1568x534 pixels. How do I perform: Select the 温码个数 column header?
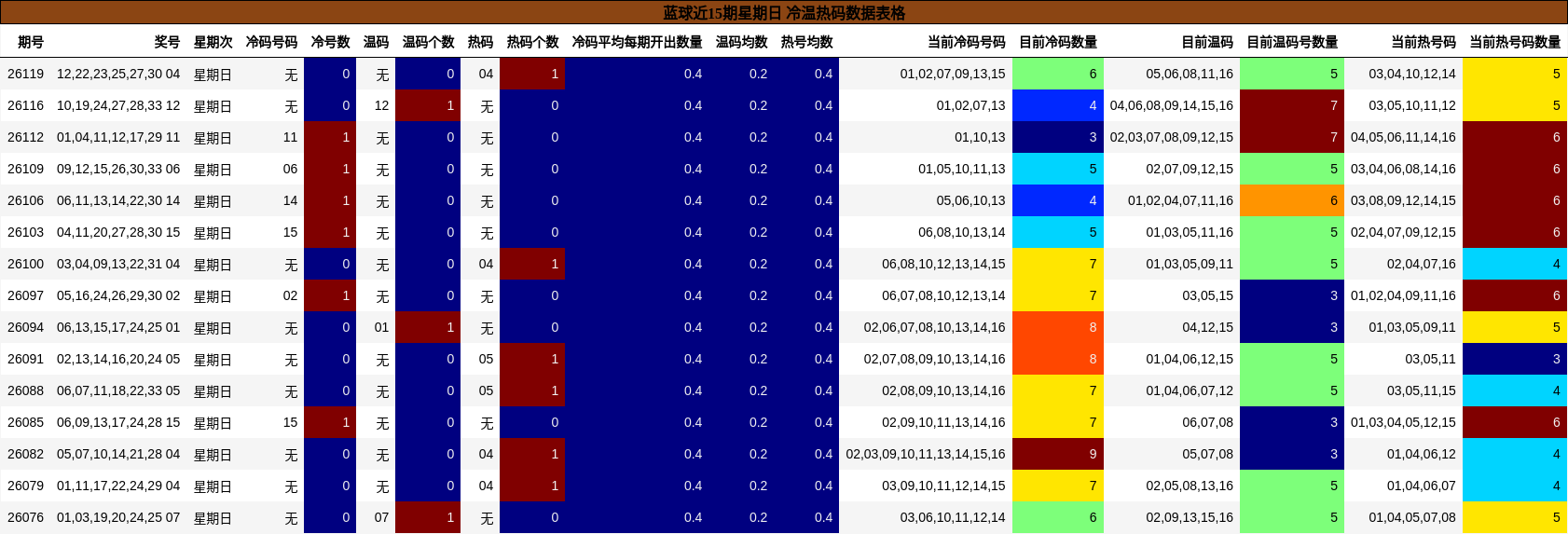(x=428, y=42)
